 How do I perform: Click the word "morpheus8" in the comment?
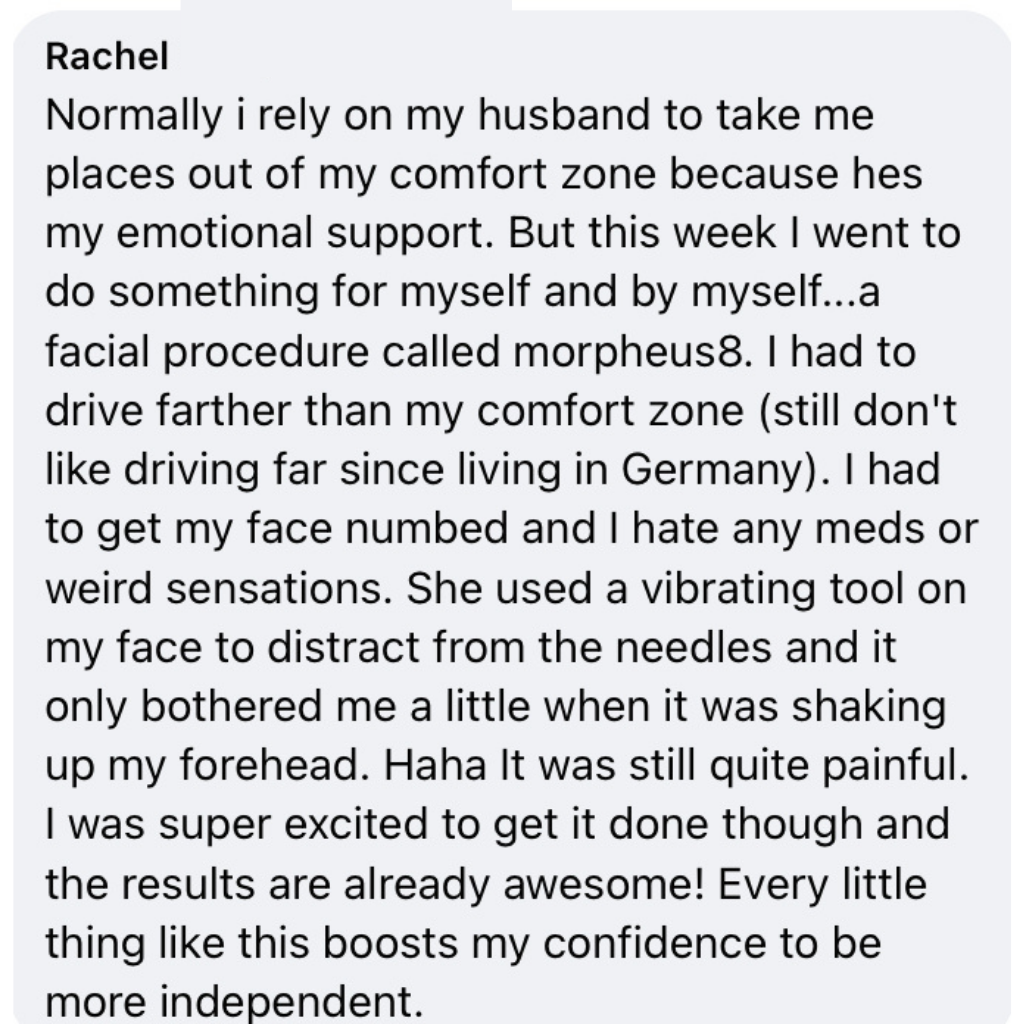pyautogui.click(x=628, y=353)
